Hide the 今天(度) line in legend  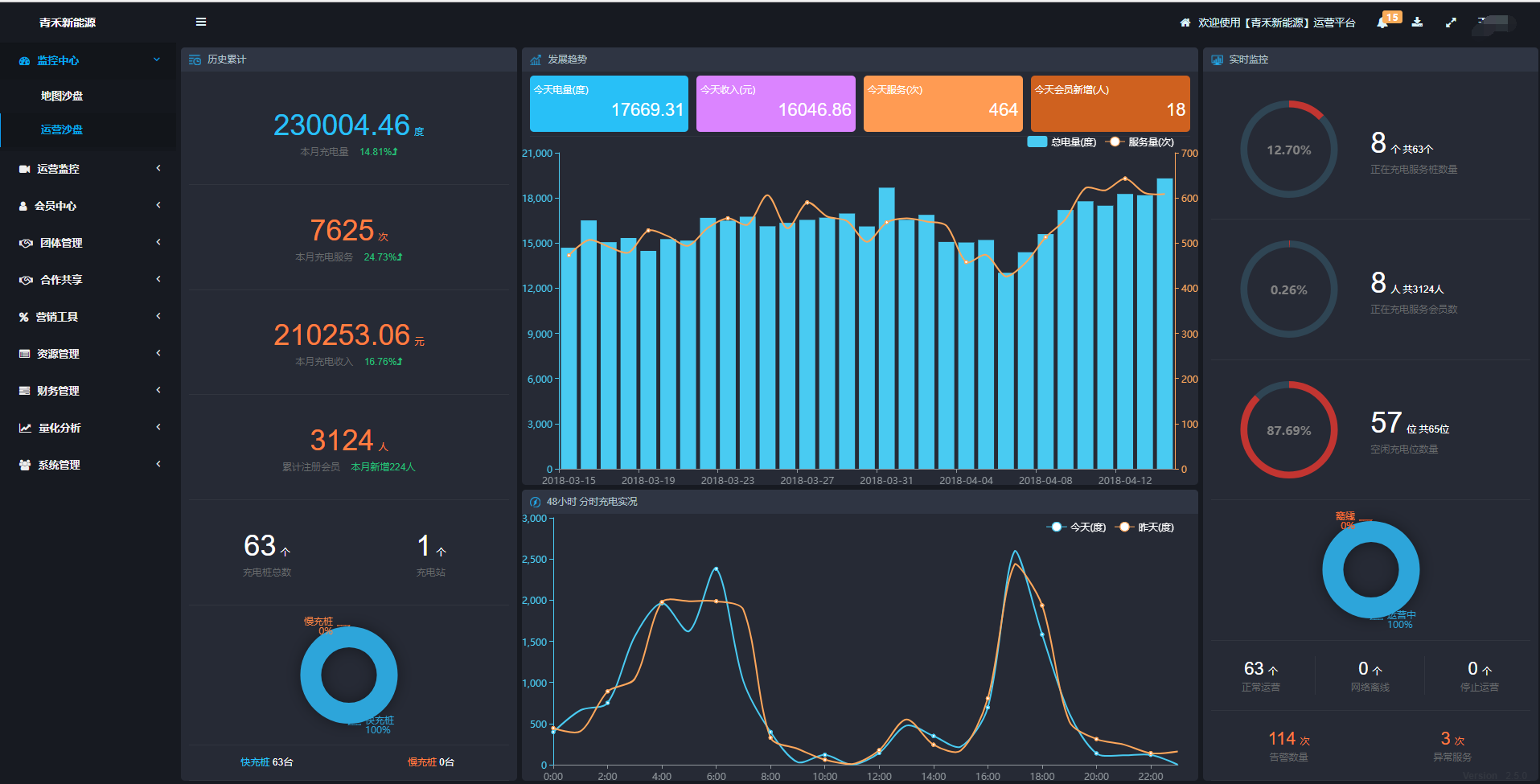tap(1076, 527)
